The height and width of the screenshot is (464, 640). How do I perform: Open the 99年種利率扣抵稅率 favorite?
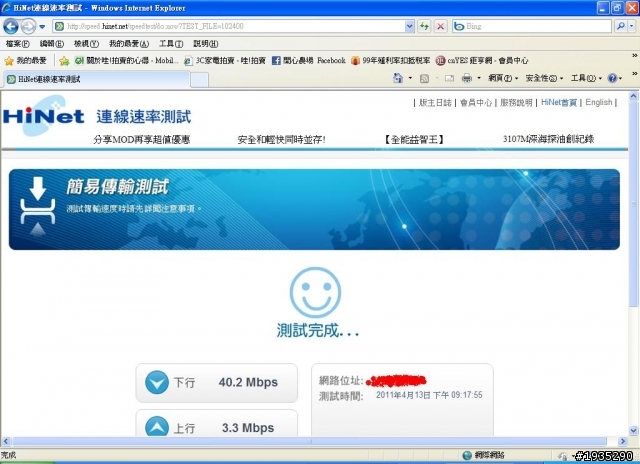391,61
